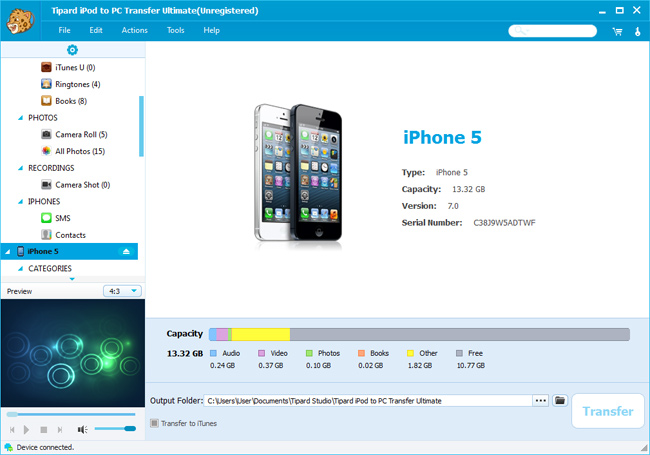This screenshot has height=455, width=650.
Task: Select the Camera Roll (5) row
Action: pyautogui.click(x=70, y=135)
